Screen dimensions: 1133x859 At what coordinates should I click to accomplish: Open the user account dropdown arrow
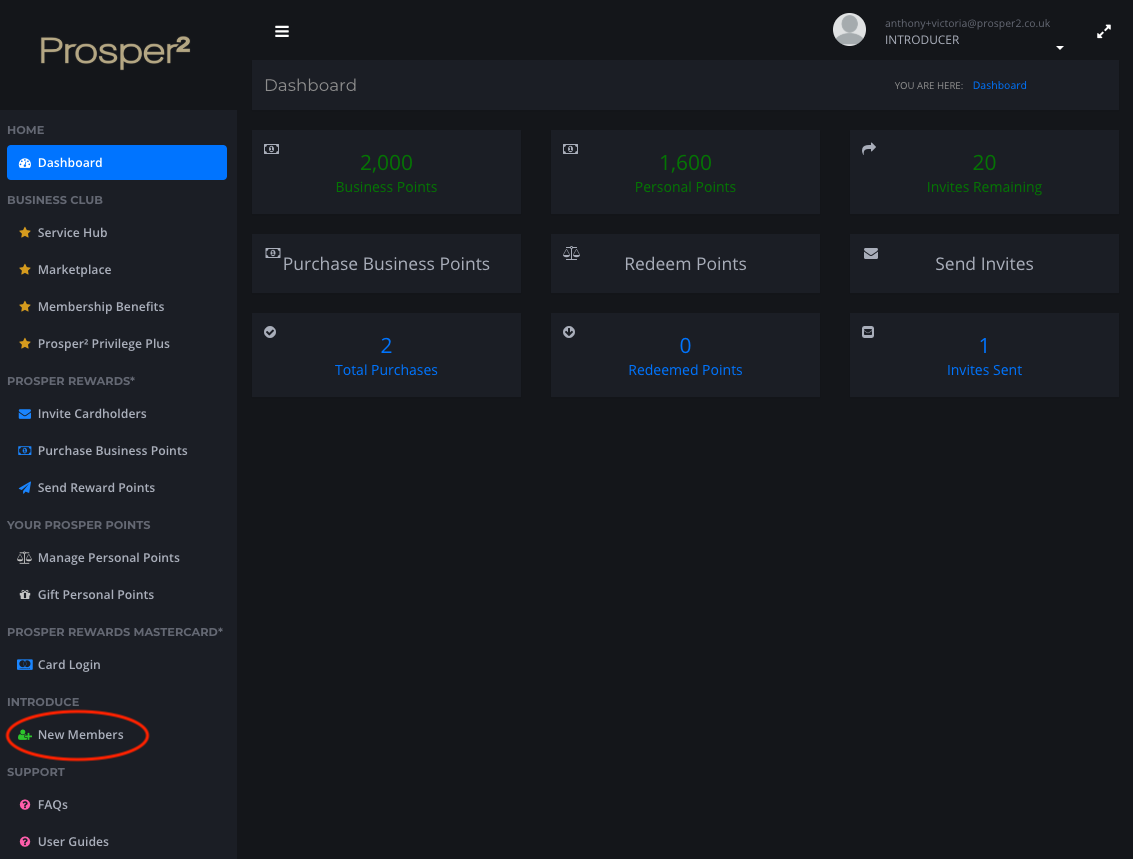click(1059, 48)
